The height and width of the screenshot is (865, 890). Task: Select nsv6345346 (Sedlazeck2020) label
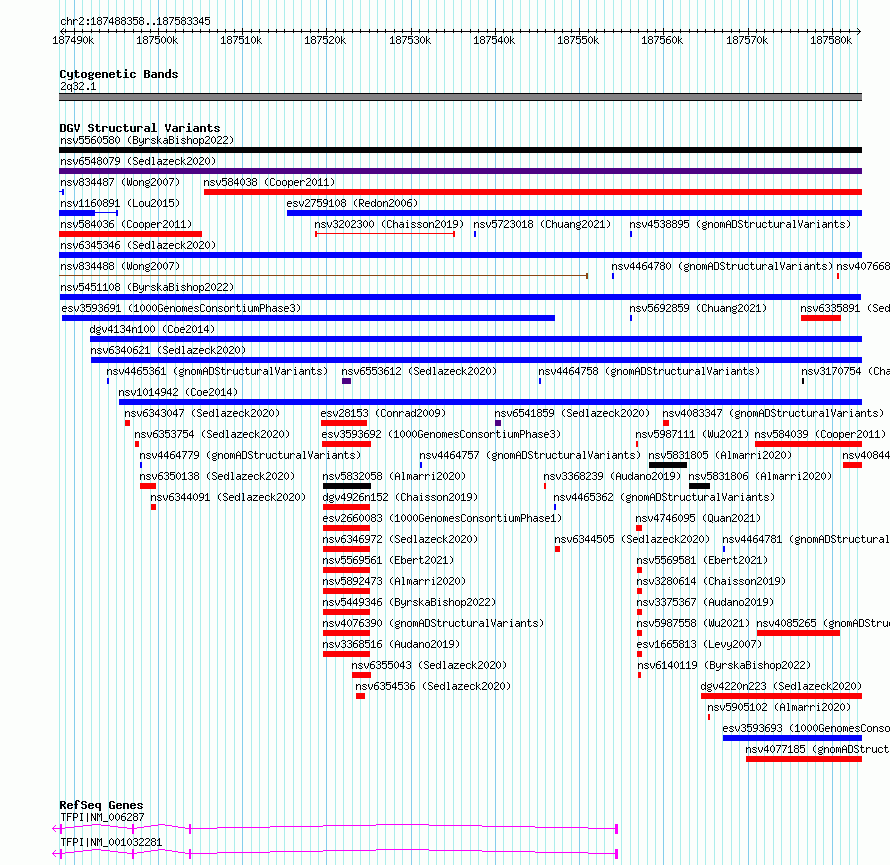click(138, 245)
